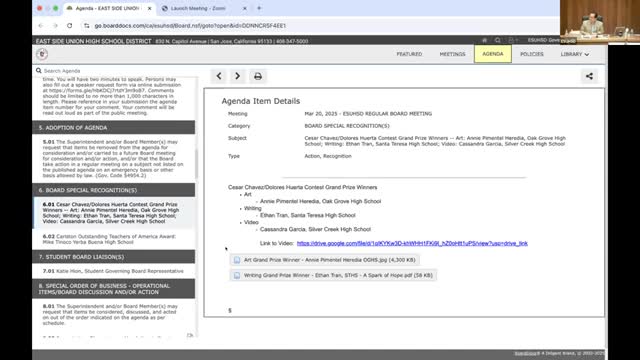Click the district logo icon

42,54
